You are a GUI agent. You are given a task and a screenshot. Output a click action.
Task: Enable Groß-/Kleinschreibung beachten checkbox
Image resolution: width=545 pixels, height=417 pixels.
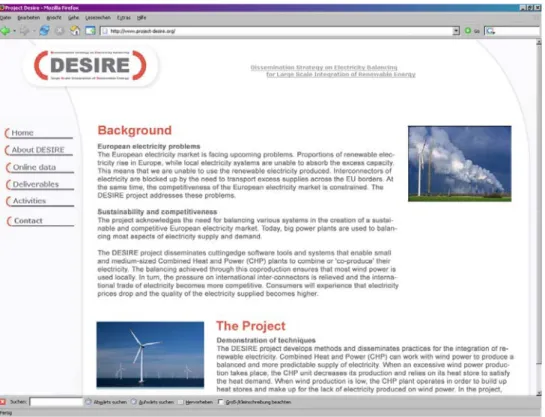tap(220, 402)
